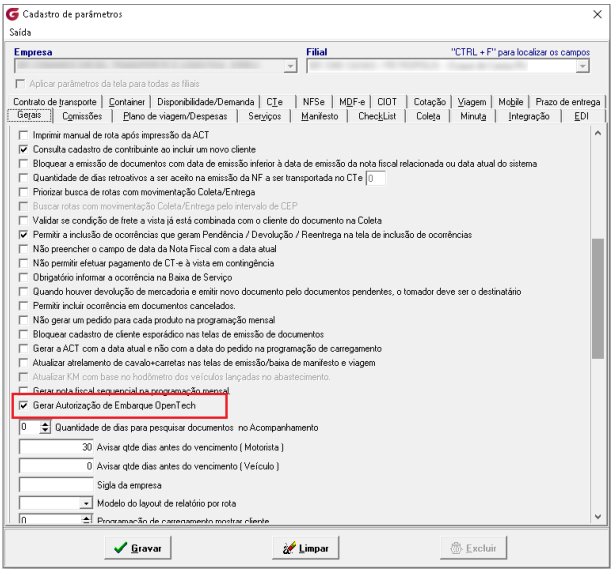
Task: Enable Atualizar atrelamento de cavalo+carretas checkbox
Action: click(x=24, y=363)
